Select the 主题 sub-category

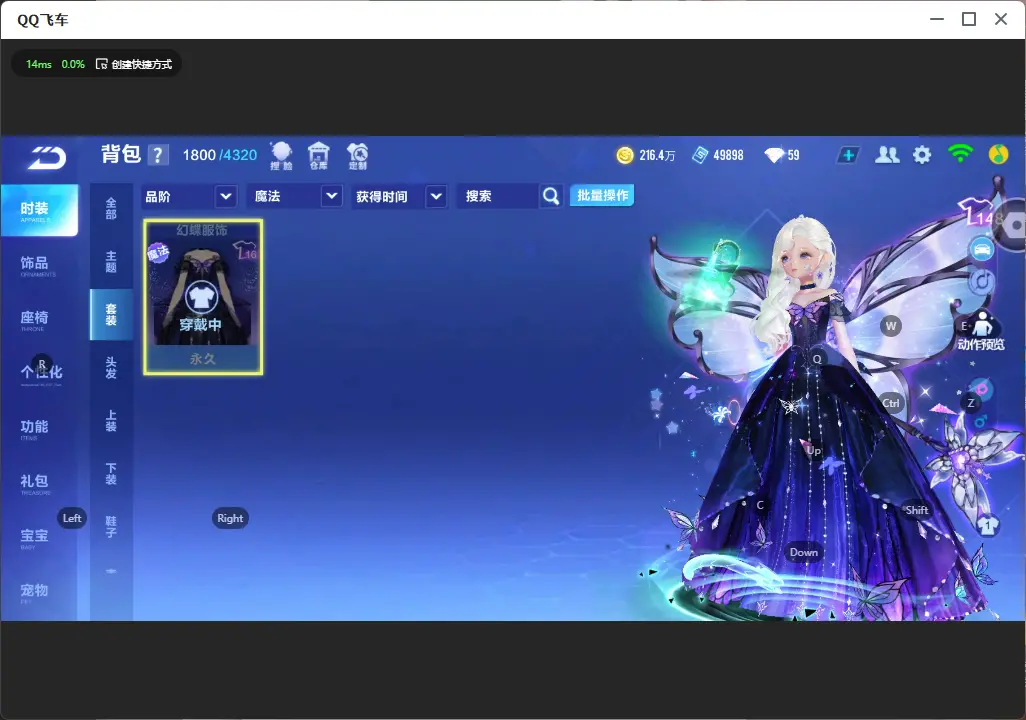tap(111, 261)
